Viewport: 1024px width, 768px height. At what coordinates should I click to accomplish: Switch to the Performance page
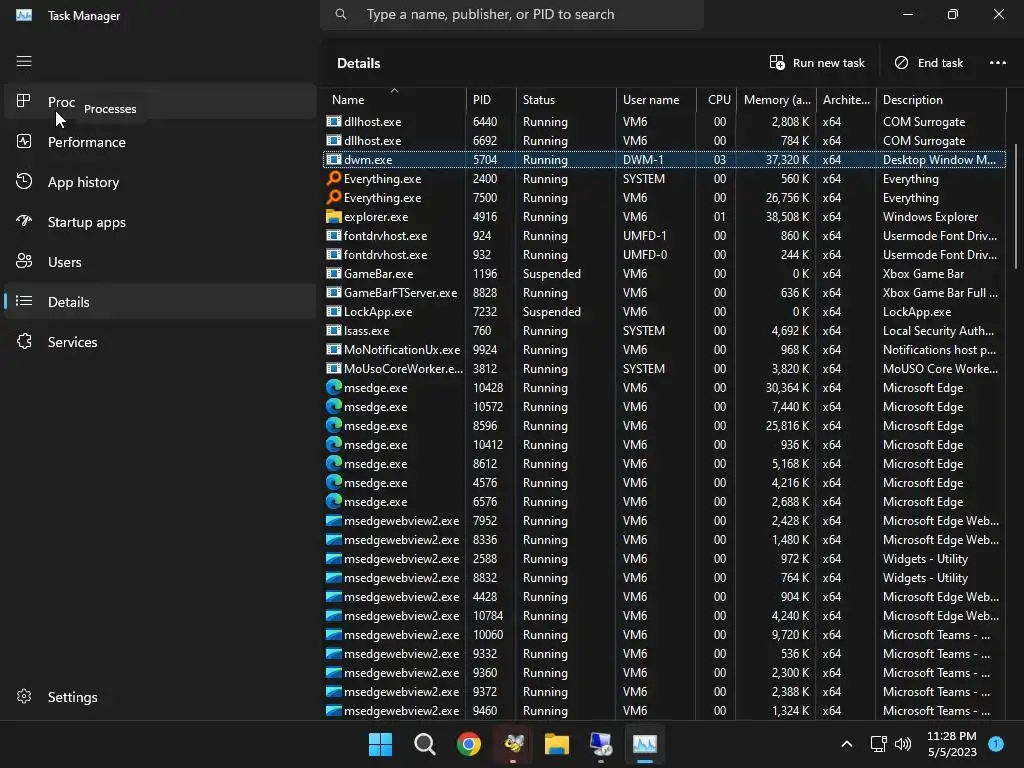click(160, 142)
